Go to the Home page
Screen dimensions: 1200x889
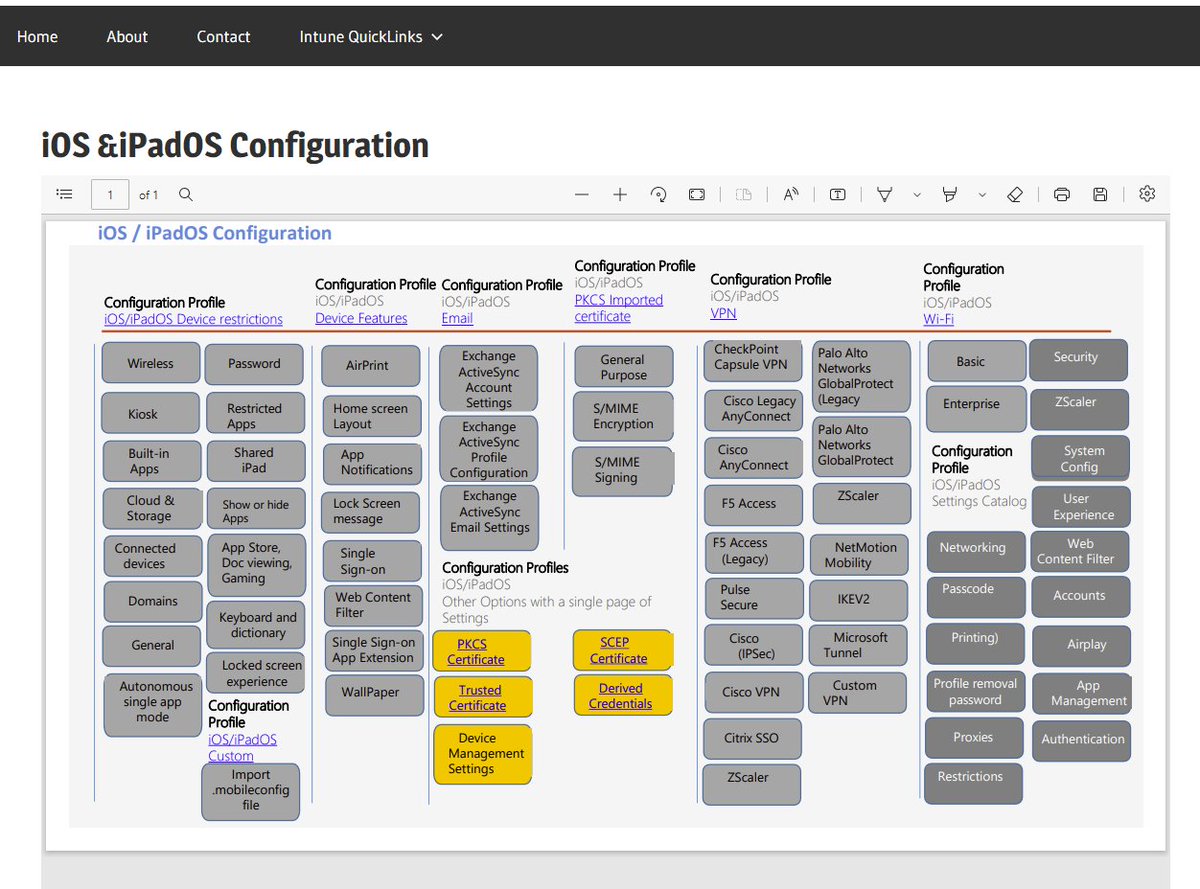37,37
